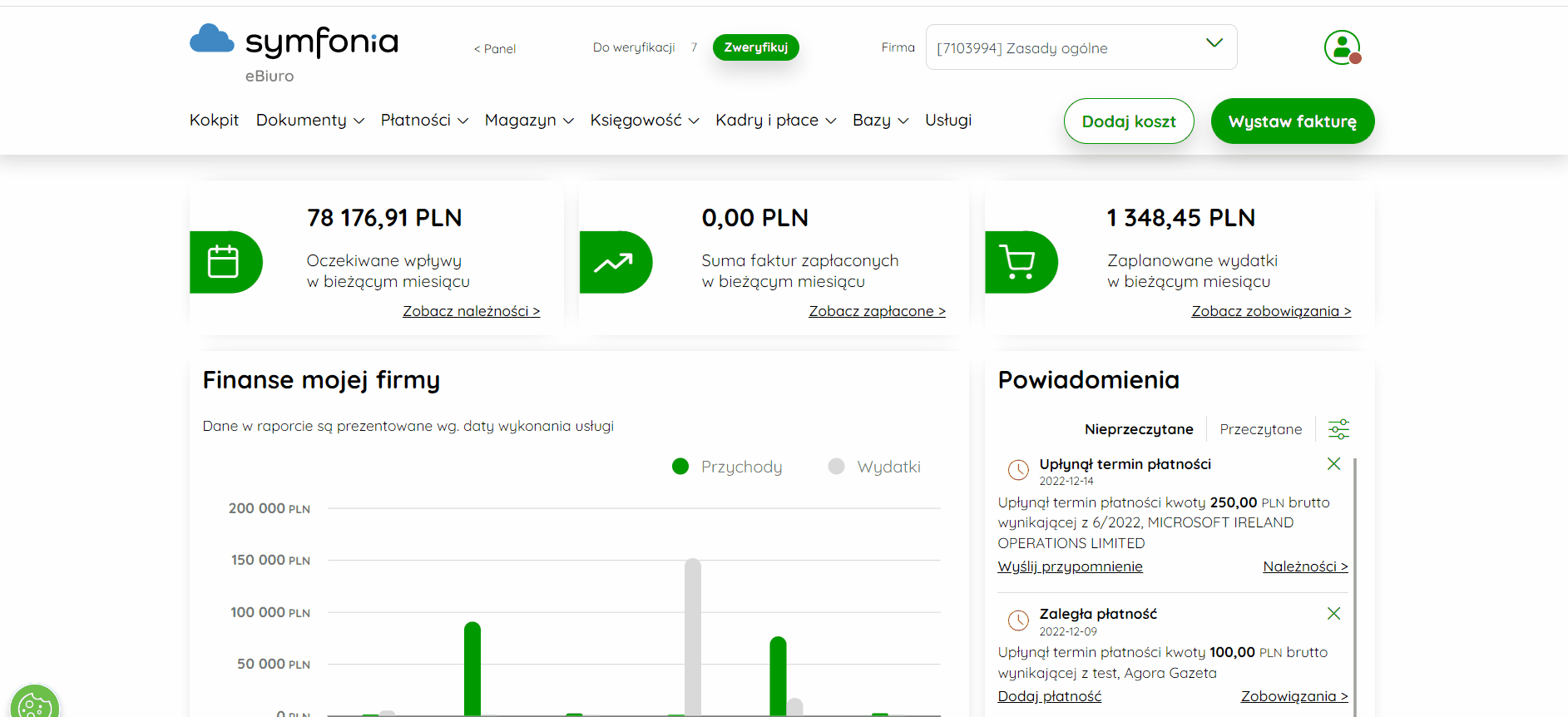Open 'Zobacz należności' link
Screen dimensions: 1568x717
coord(472,311)
